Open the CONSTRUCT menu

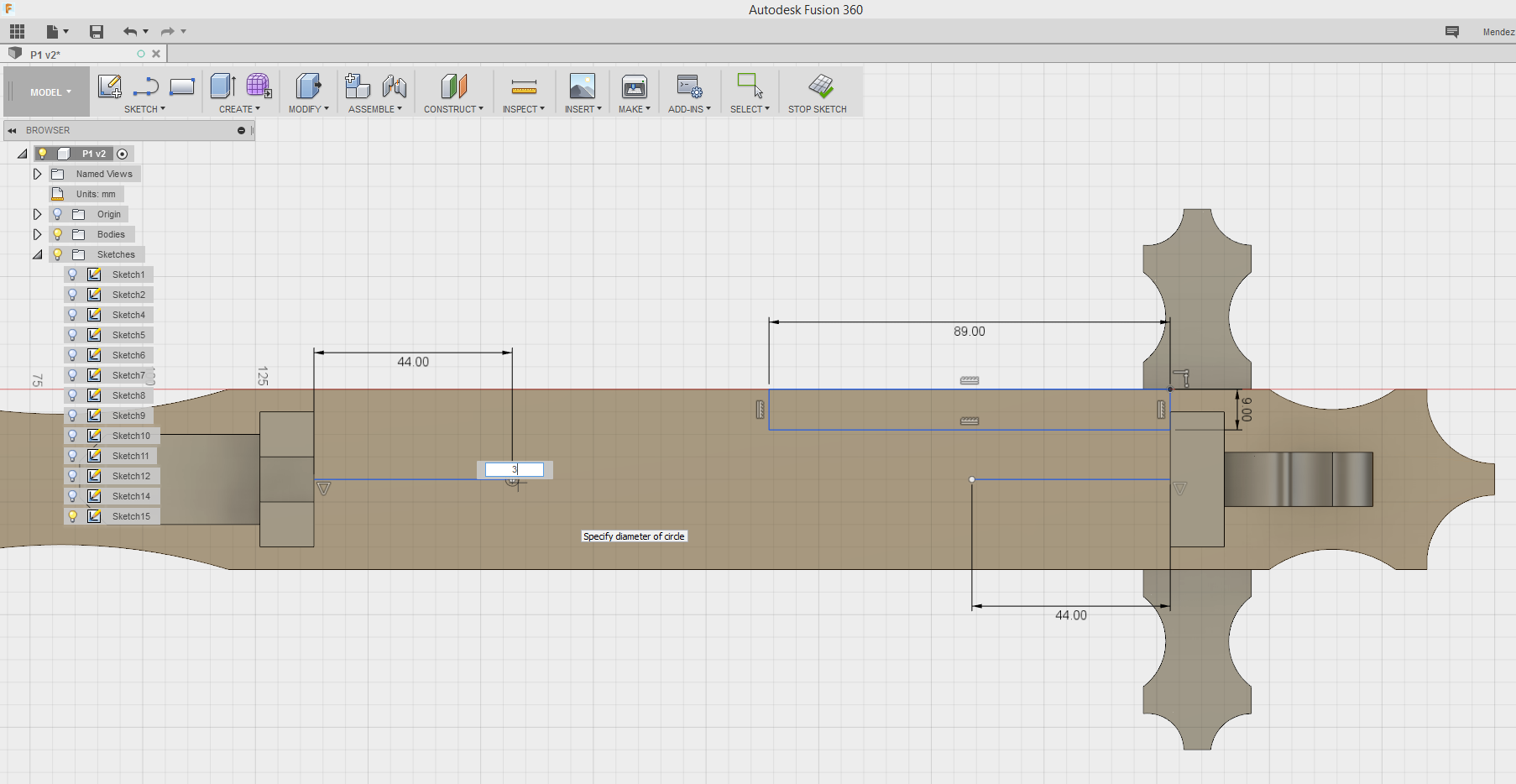453,109
